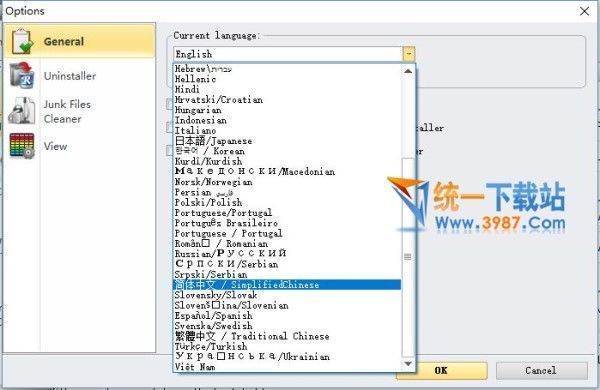Collapse the Current language dropdown arrow
The width and height of the screenshot is (600, 390).
coord(408,54)
